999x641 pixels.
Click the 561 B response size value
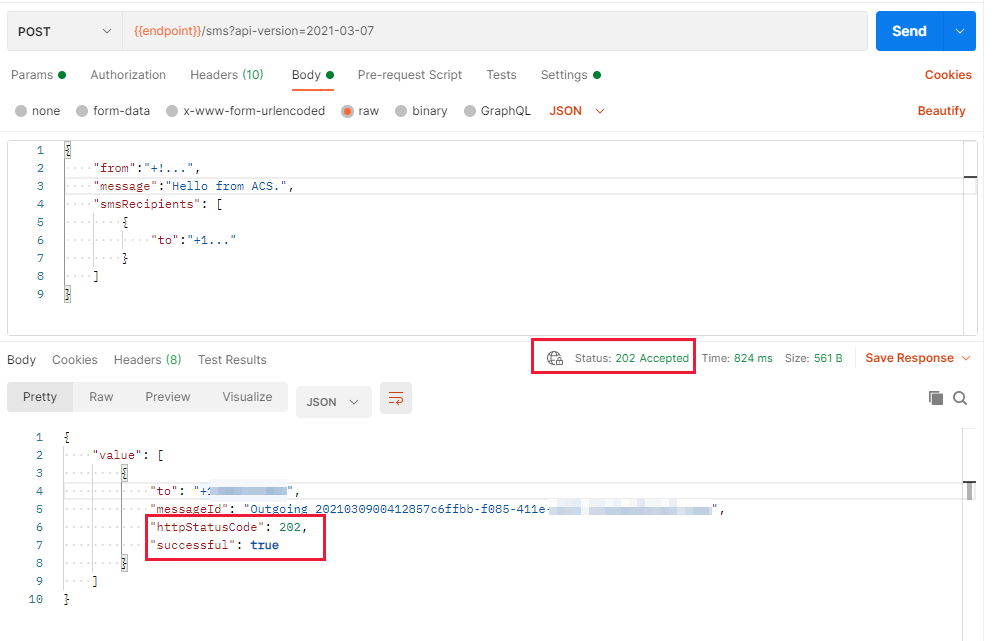tap(828, 358)
